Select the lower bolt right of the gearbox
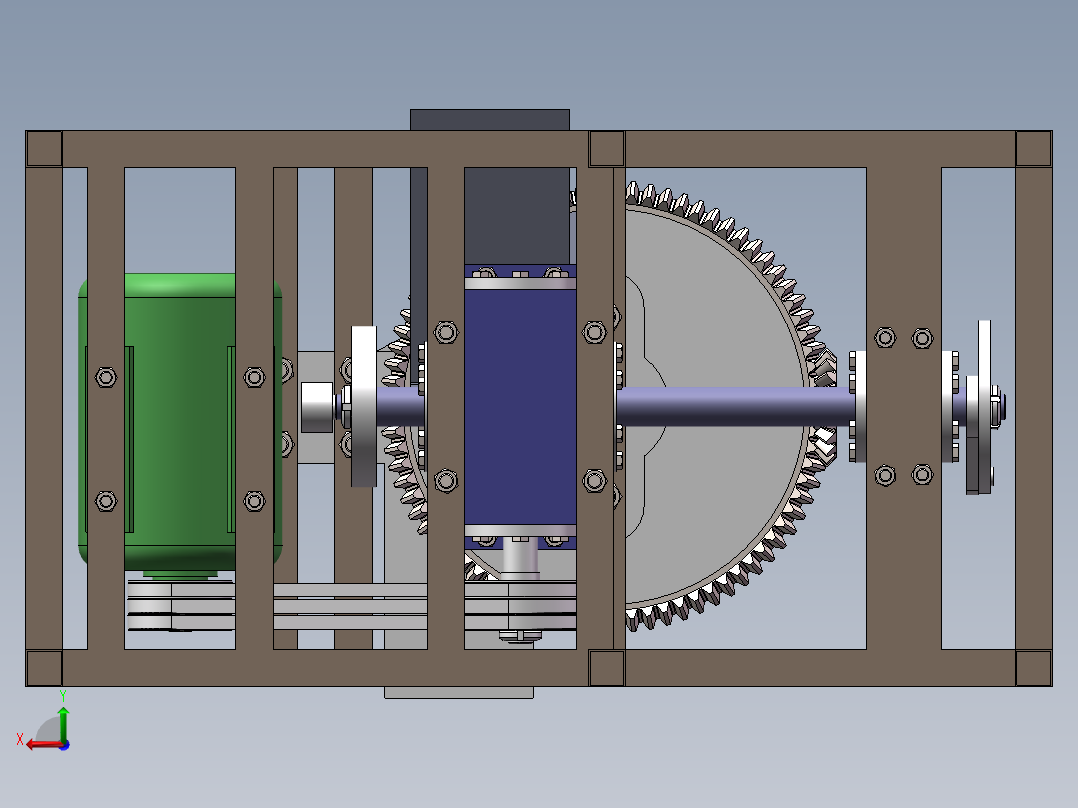 point(595,481)
